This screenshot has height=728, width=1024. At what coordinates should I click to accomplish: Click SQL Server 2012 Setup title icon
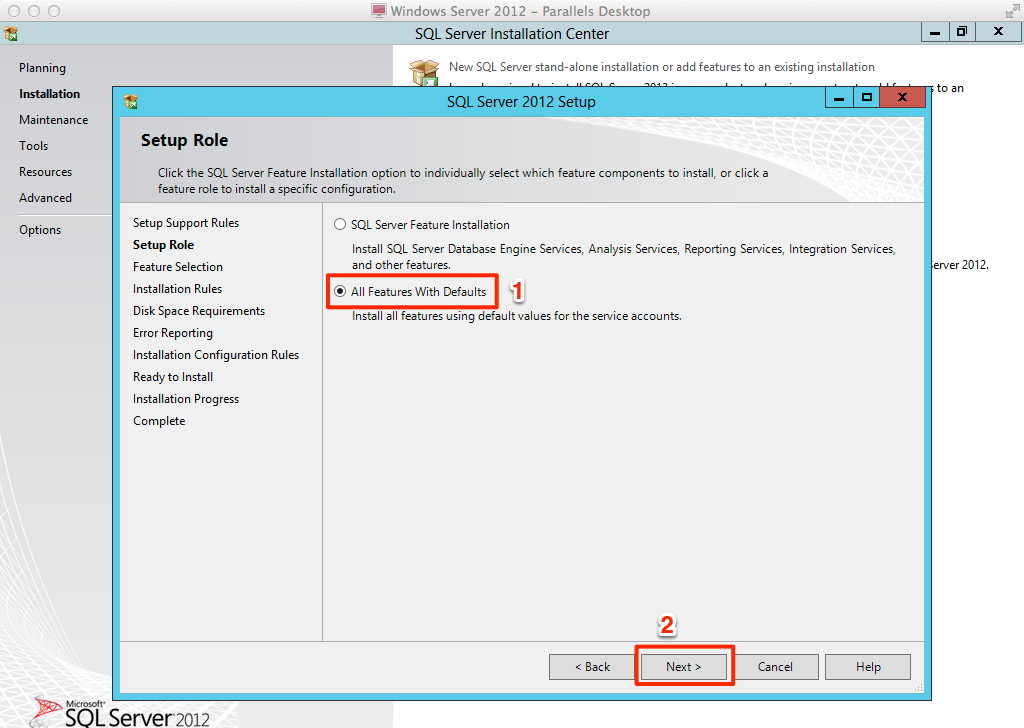[x=131, y=101]
